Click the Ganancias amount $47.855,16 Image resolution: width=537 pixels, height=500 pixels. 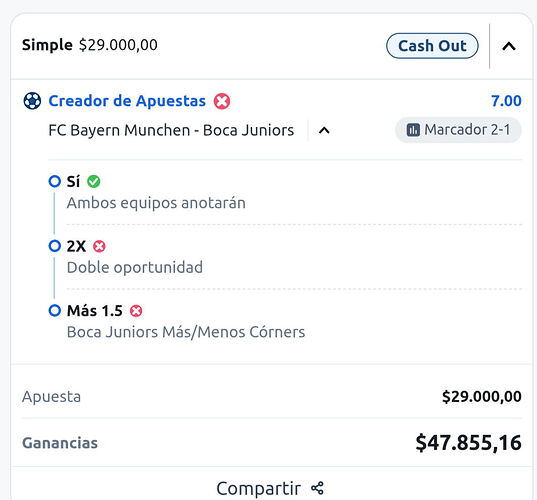tap(469, 443)
